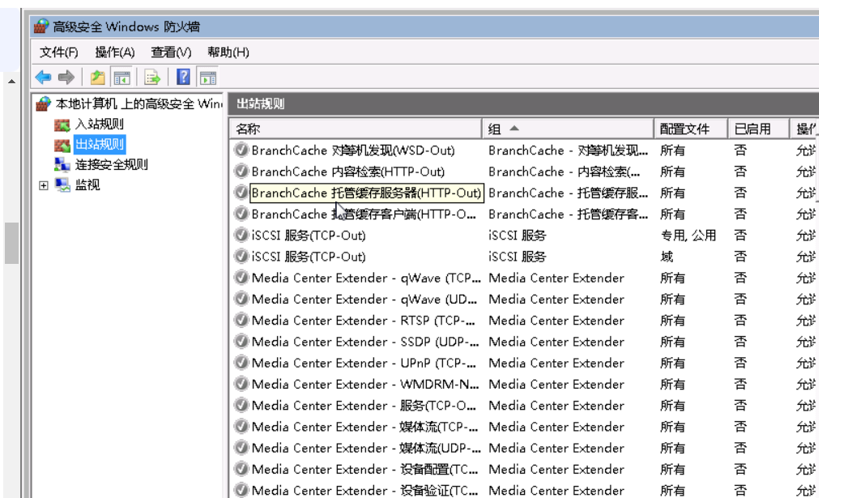Select 监视 in the tree
This screenshot has height=498, width=852.
coord(87,185)
